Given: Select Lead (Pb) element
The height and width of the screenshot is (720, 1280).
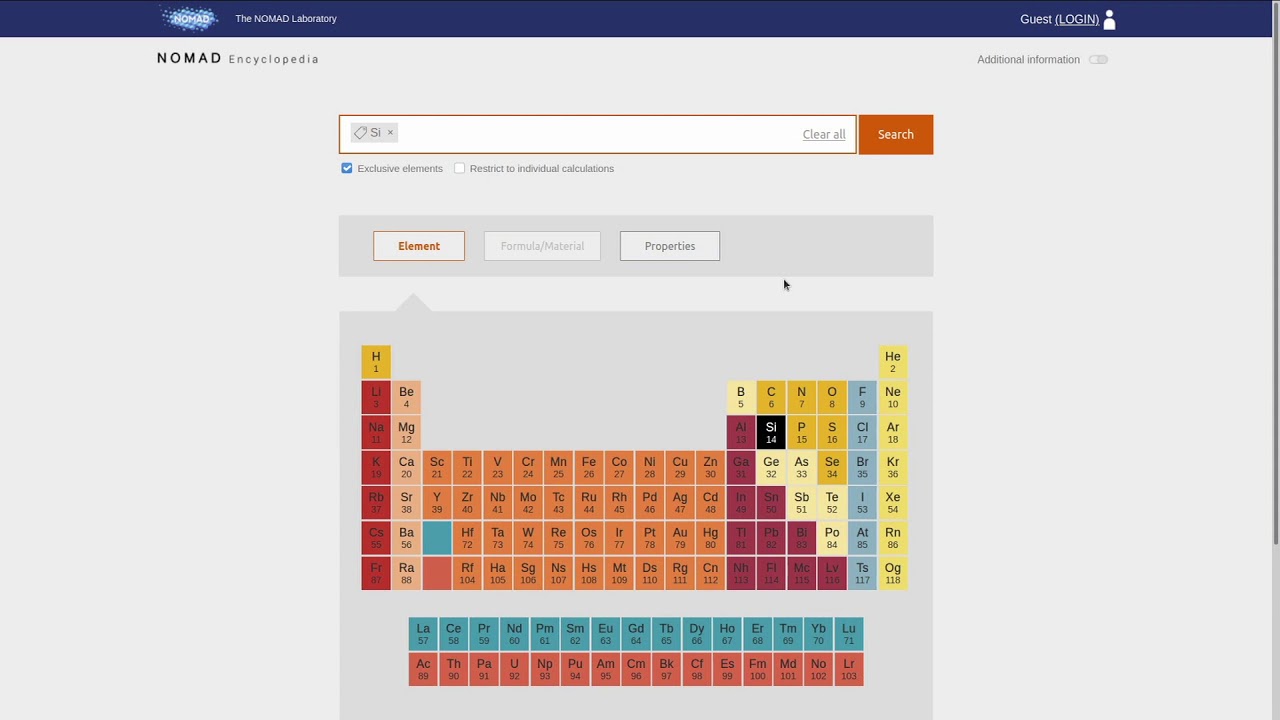Looking at the screenshot, I should point(771,538).
